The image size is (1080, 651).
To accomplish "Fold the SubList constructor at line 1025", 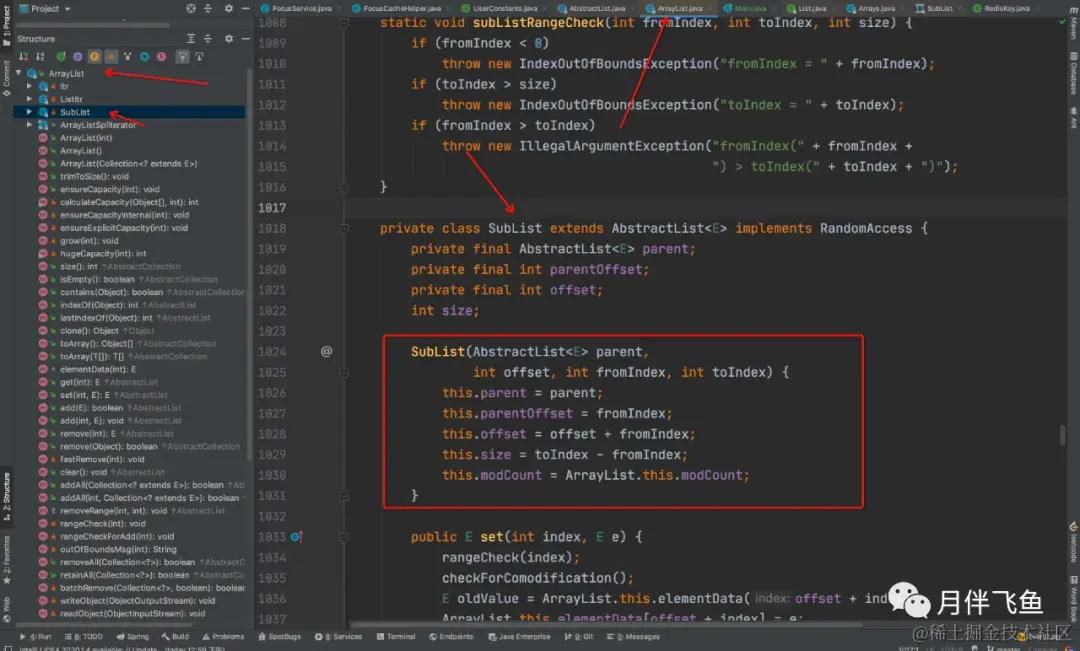I will pos(344,372).
